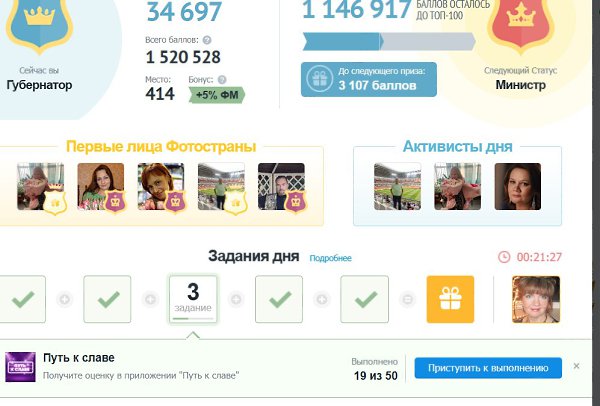Select the first completed task checkmark box
The height and width of the screenshot is (406, 600).
point(23,299)
